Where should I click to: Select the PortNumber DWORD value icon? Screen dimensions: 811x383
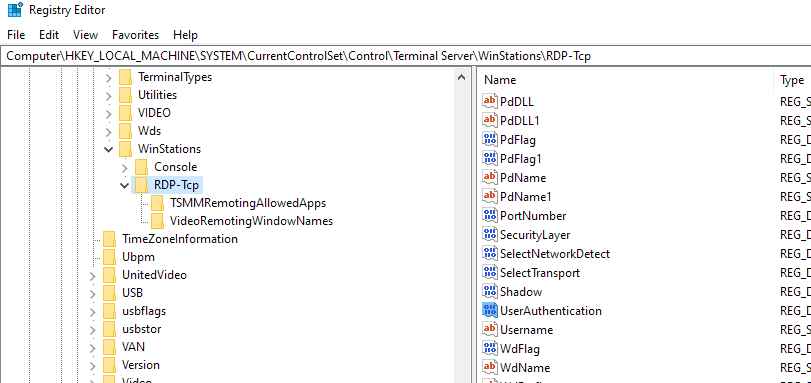pos(489,216)
